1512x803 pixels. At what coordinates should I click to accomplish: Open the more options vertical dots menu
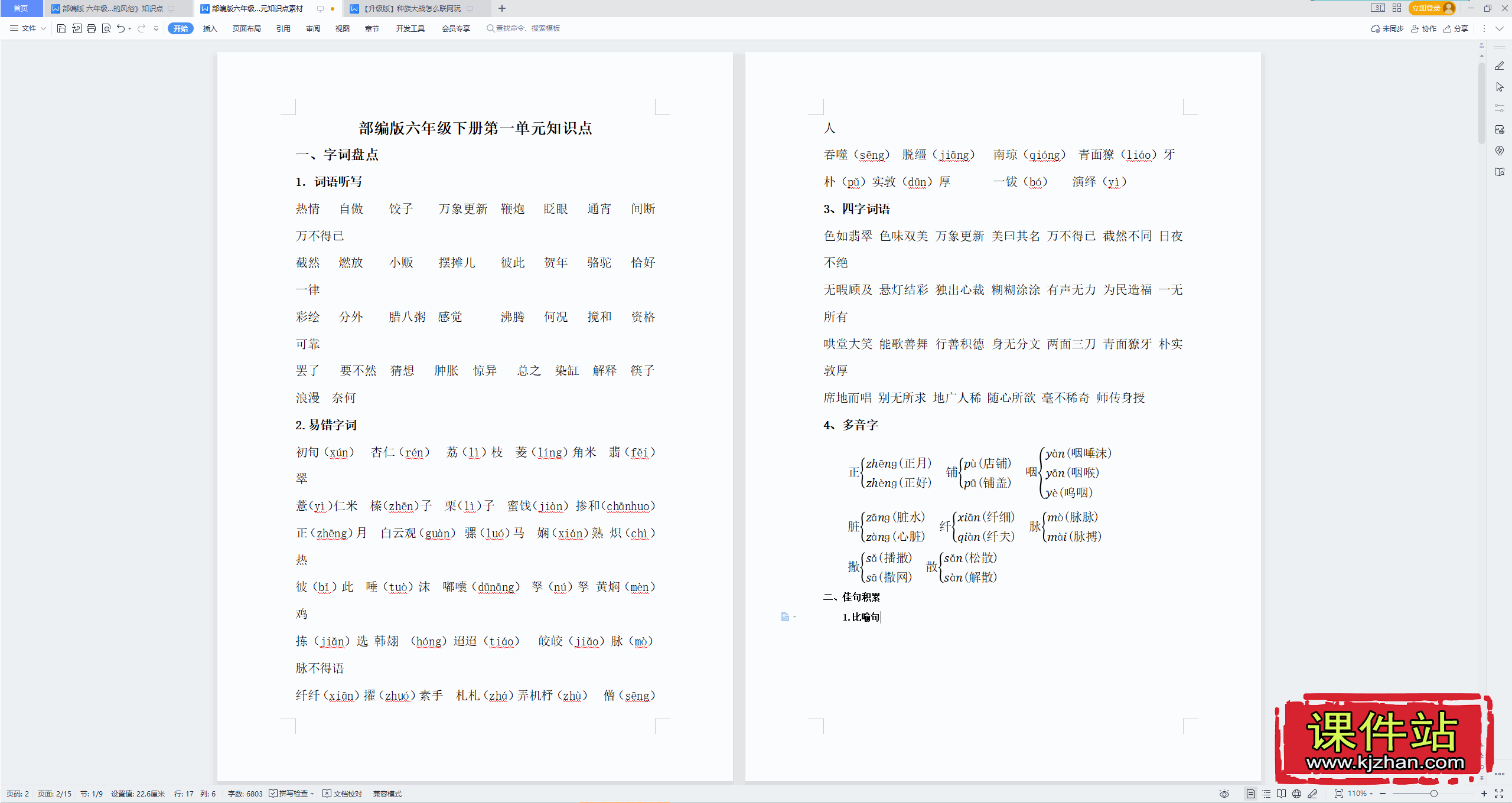pos(1484,28)
